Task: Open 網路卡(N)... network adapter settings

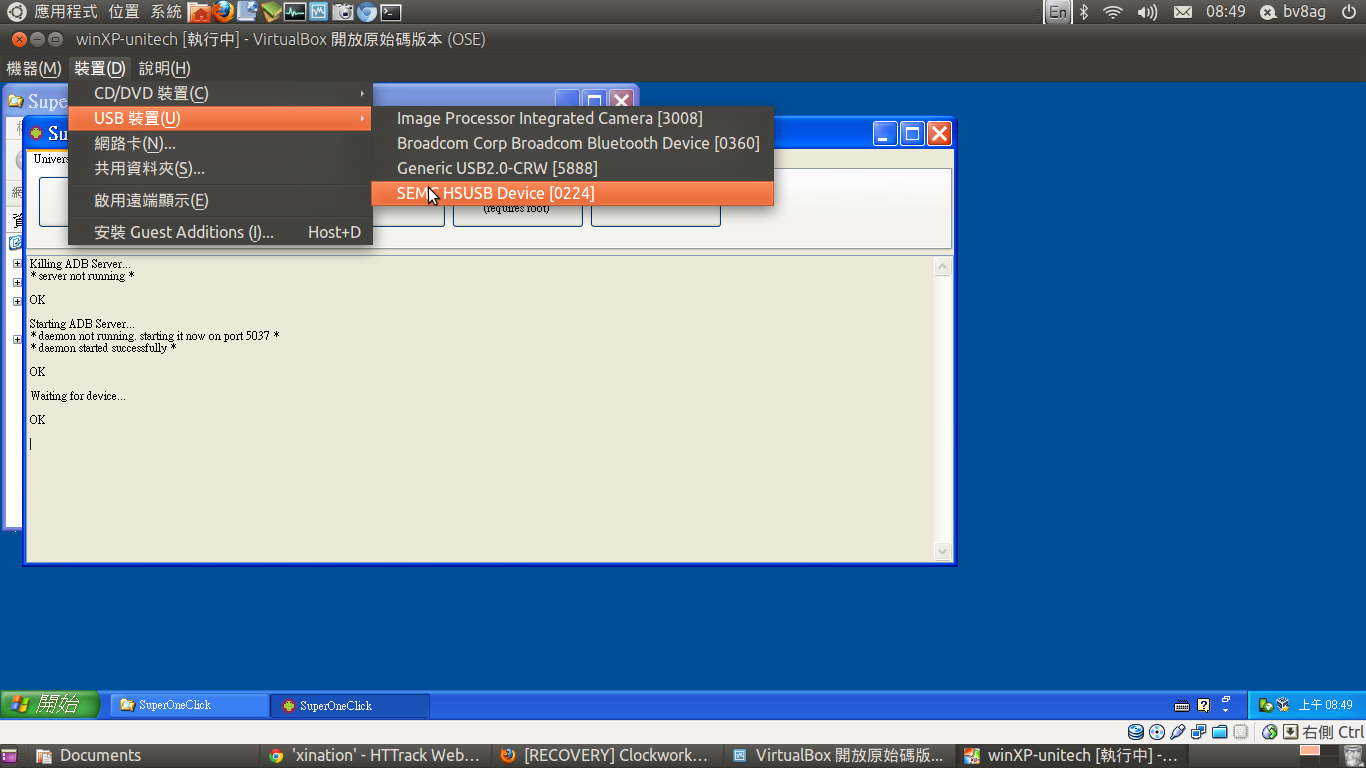Action: [x=221, y=143]
